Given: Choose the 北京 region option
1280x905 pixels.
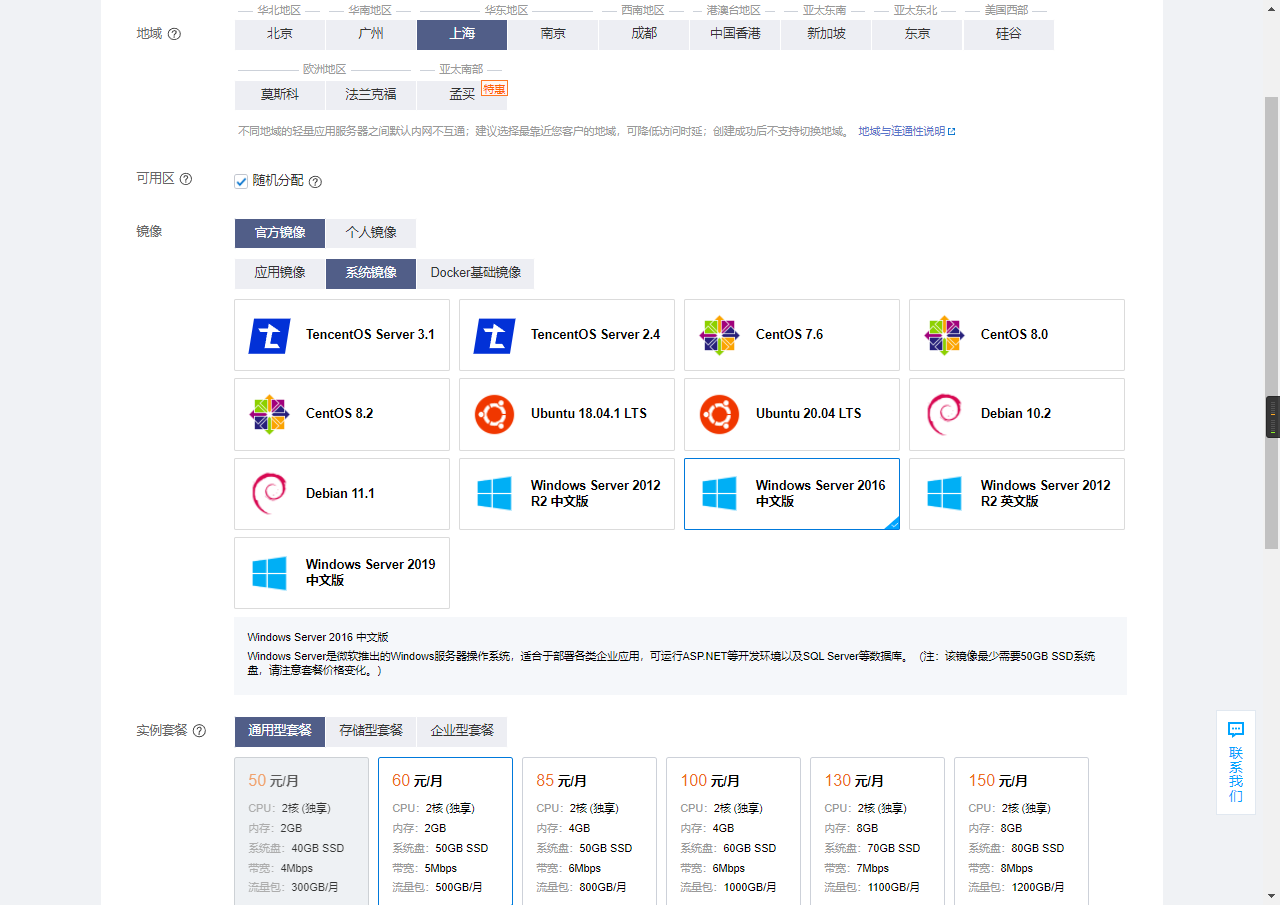Looking at the screenshot, I should click(280, 34).
